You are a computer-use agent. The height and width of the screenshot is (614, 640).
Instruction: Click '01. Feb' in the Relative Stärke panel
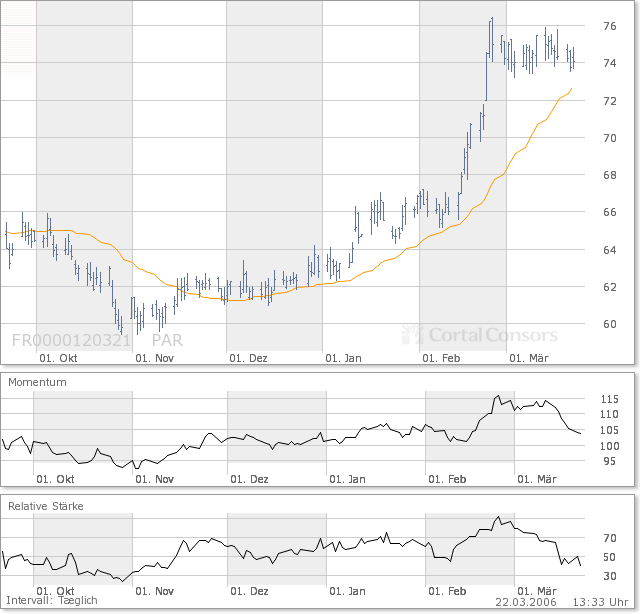pos(447,591)
